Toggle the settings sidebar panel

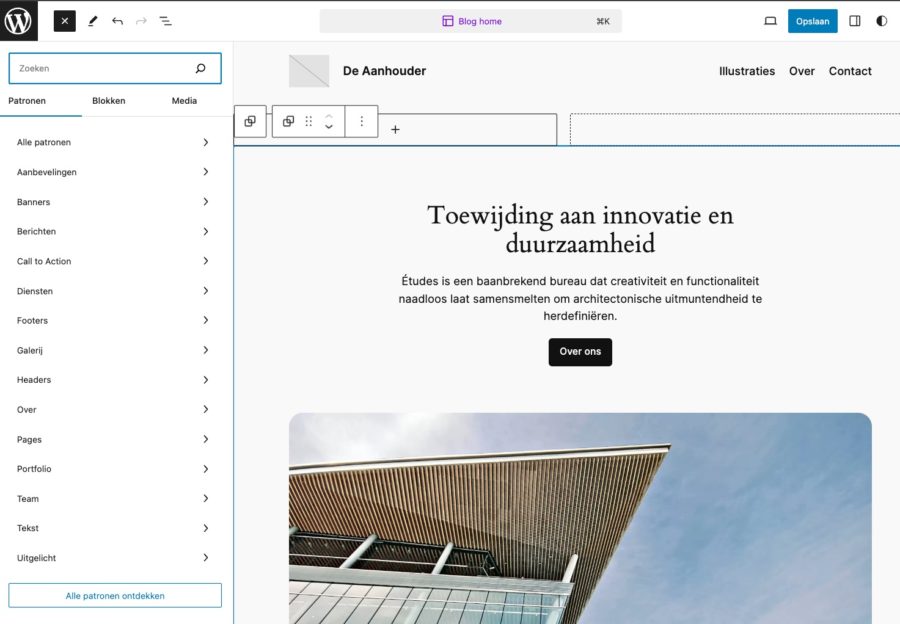click(855, 21)
